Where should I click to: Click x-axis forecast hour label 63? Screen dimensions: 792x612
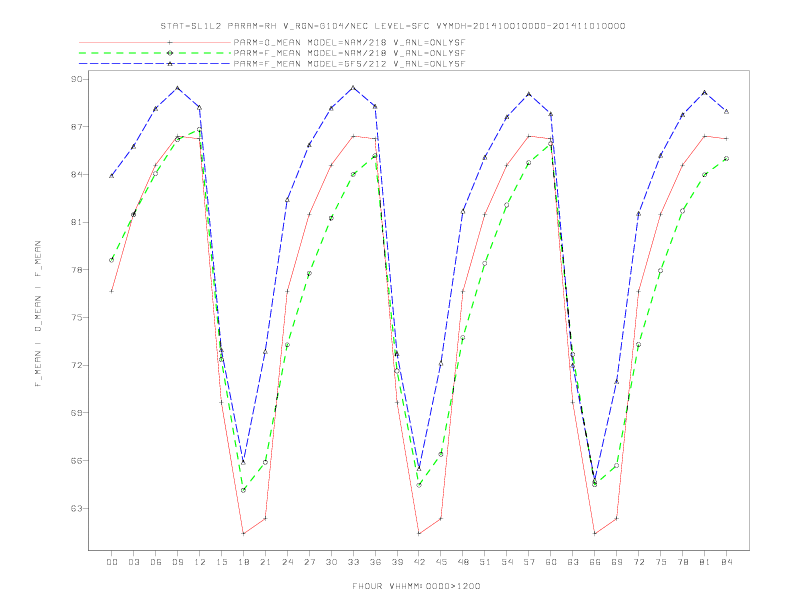(573, 562)
